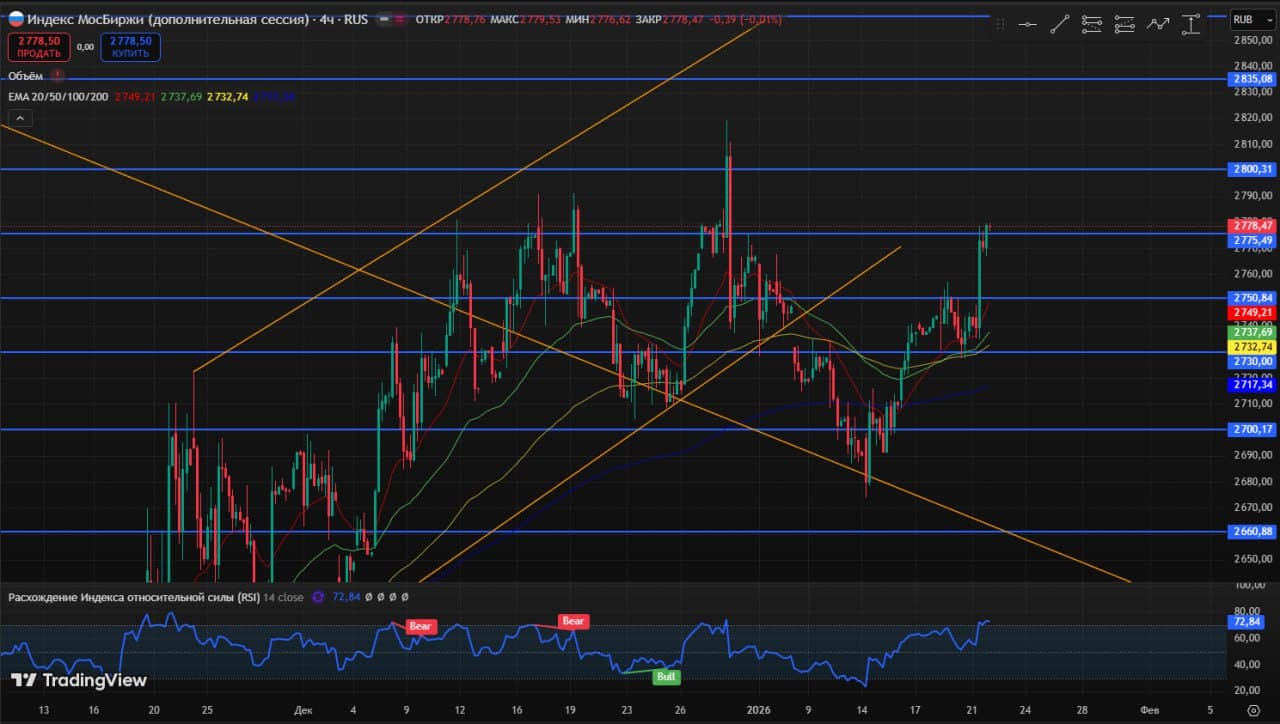This screenshot has width=1280, height=724.
Task: Open the TradingView logo link
Action: click(x=79, y=681)
